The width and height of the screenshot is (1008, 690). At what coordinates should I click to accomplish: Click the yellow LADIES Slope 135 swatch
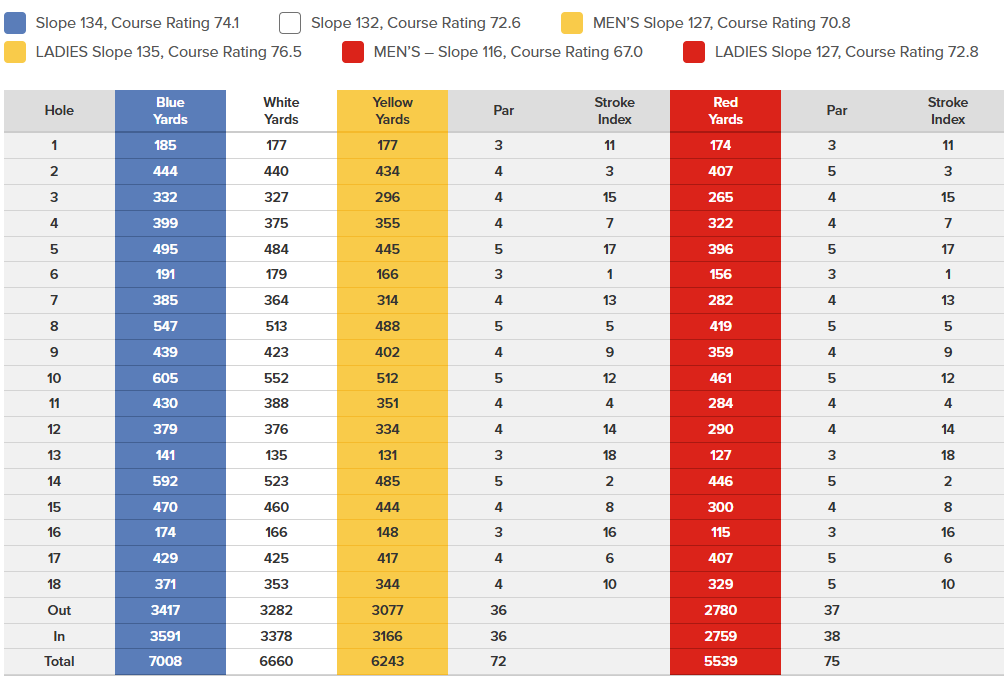pyautogui.click(x=15, y=52)
